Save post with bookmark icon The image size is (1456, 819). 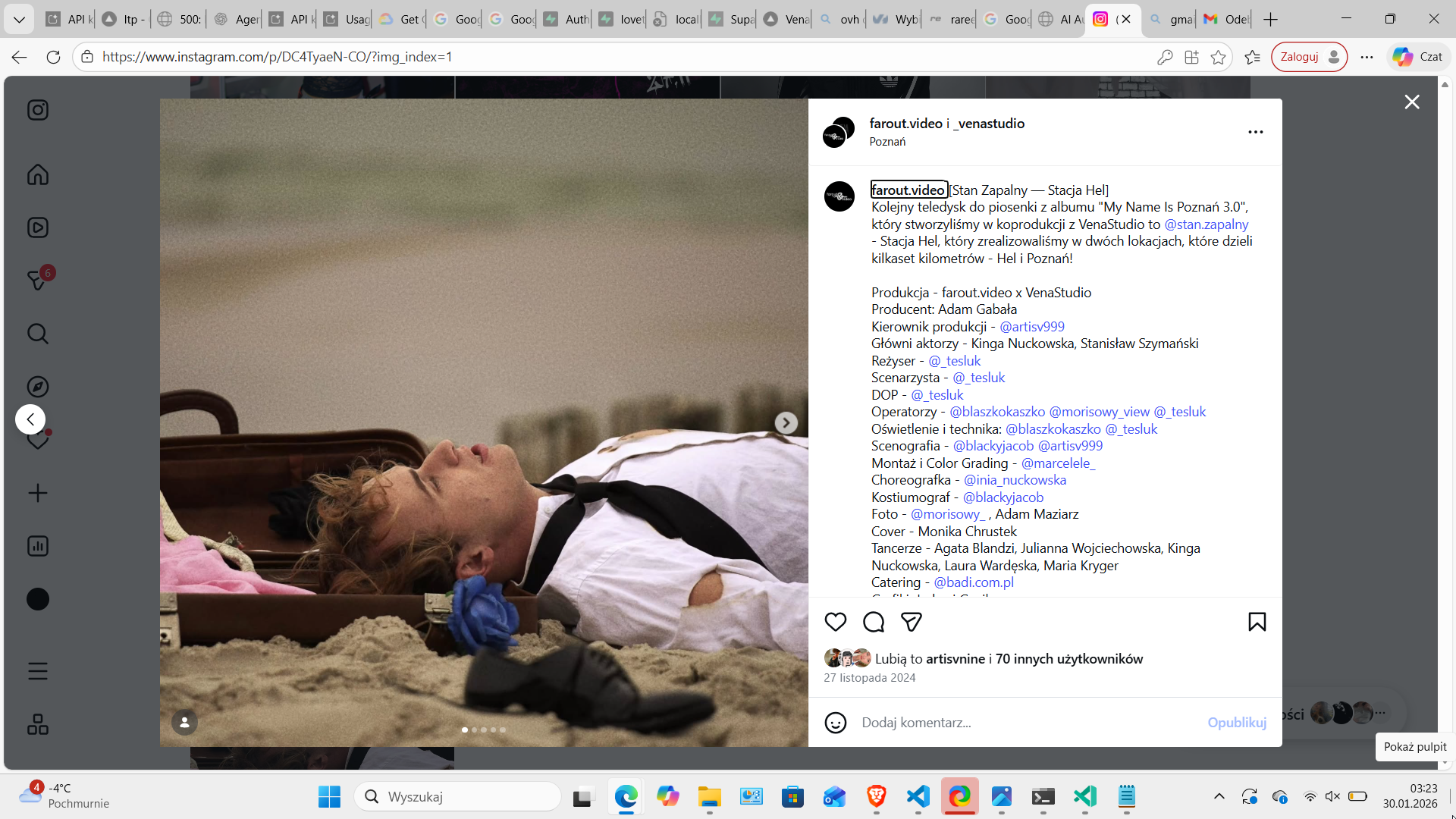[x=1257, y=622]
